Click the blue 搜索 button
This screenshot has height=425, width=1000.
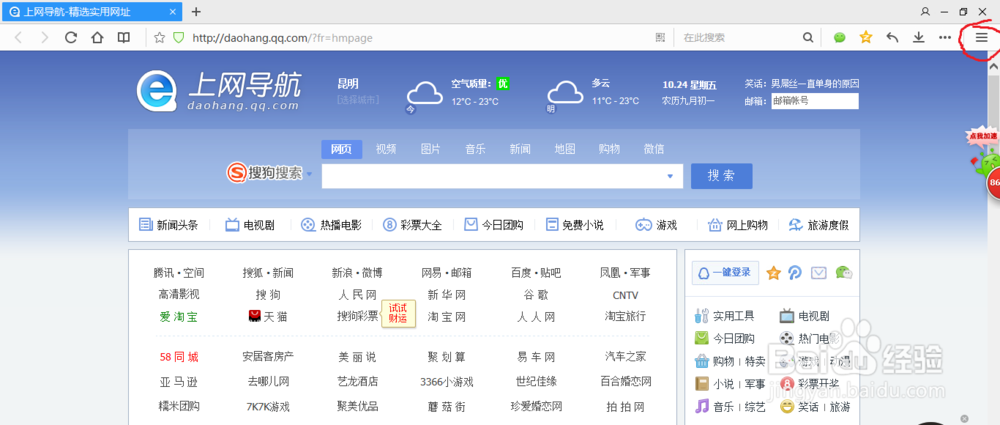721,176
